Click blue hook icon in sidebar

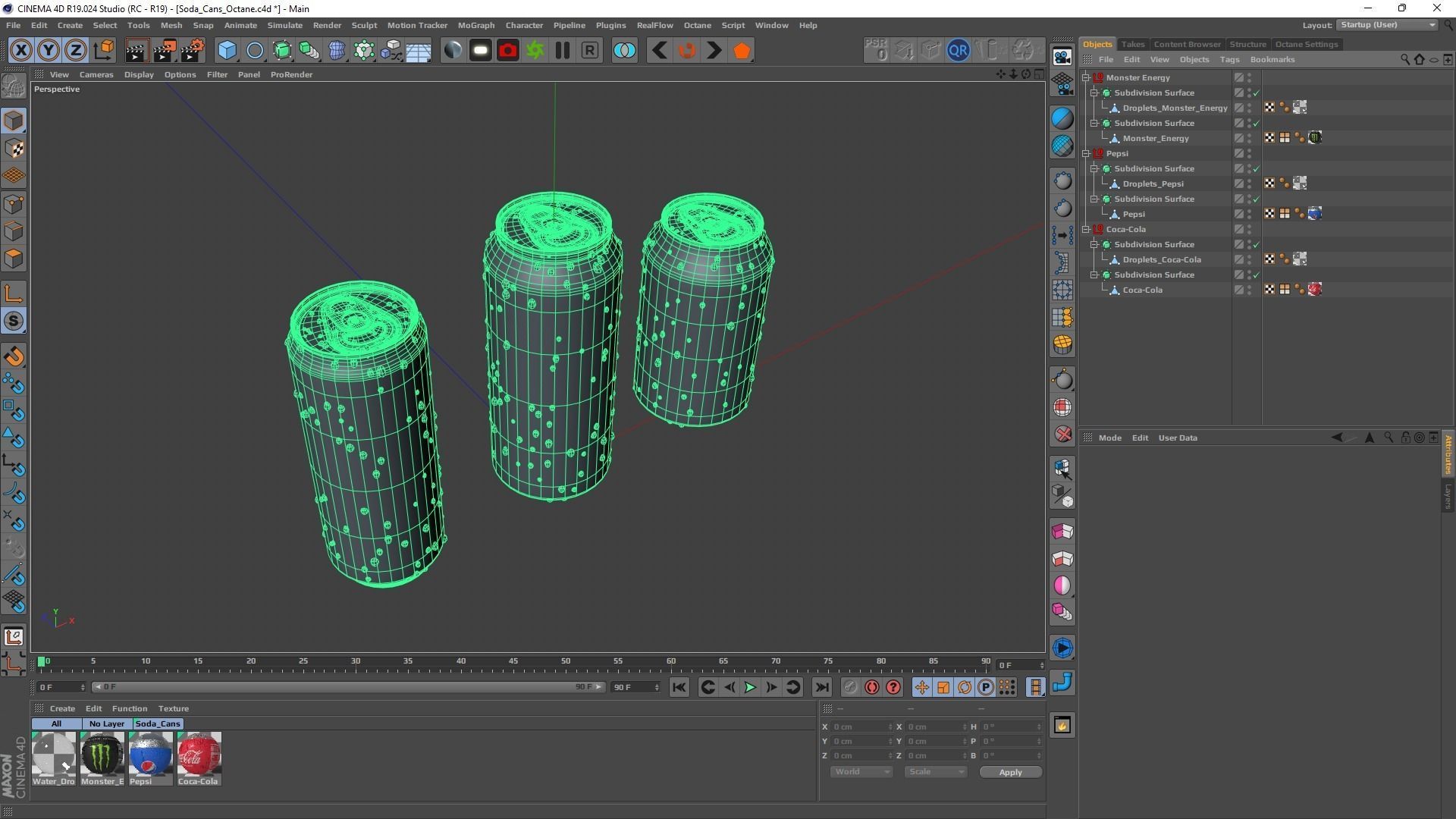click(1062, 682)
